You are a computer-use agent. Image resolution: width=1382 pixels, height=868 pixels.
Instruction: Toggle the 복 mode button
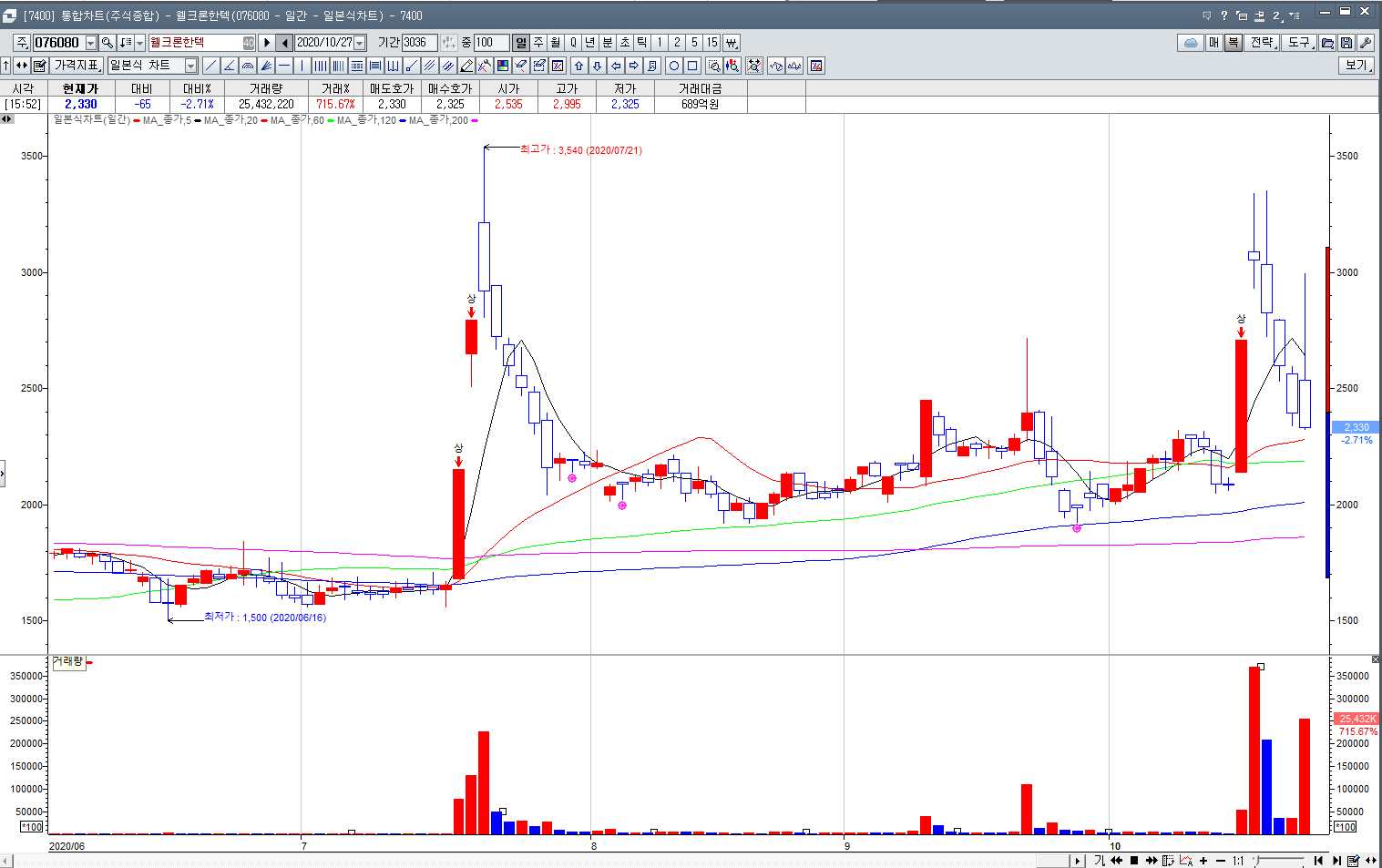pyautogui.click(x=1234, y=43)
